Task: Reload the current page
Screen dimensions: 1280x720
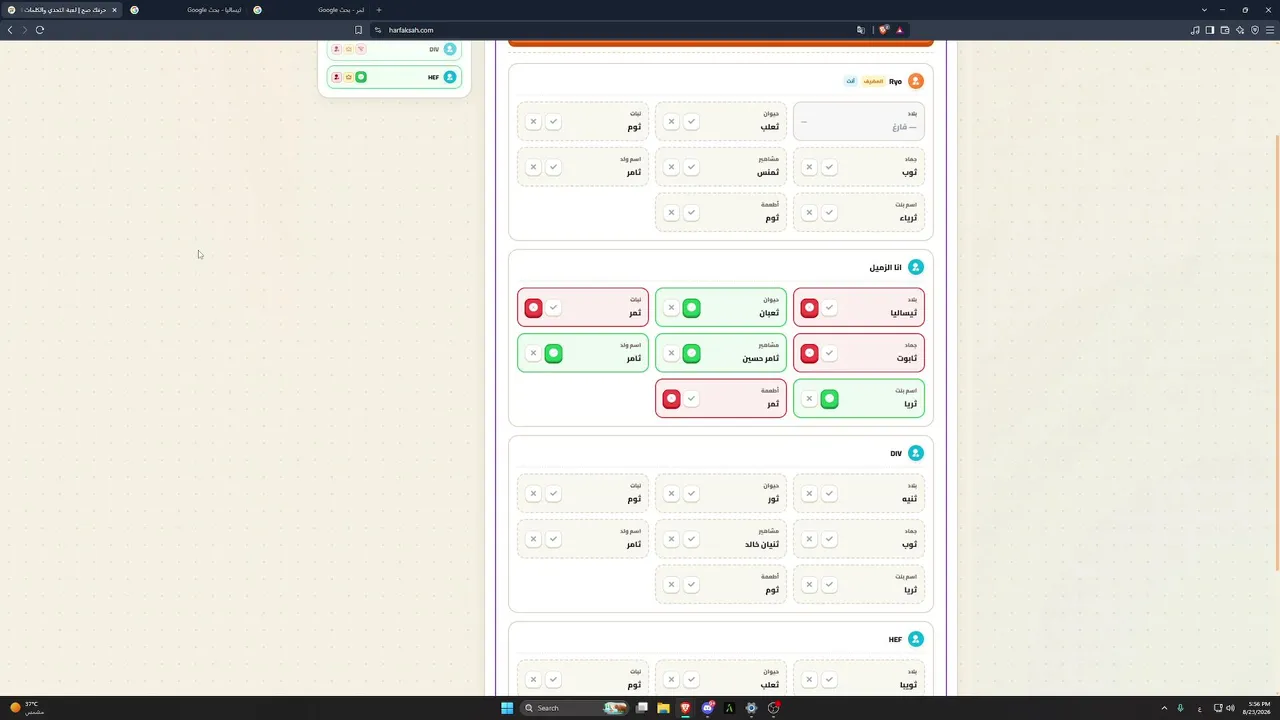Action: (x=40, y=30)
